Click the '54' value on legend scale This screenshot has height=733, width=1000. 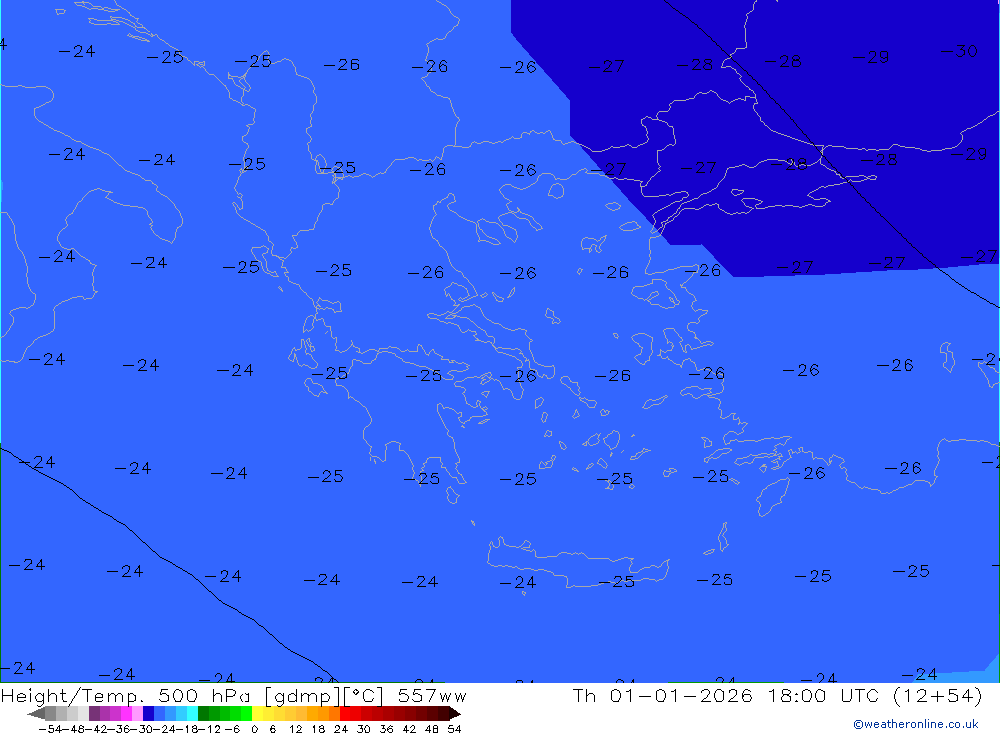click(x=454, y=729)
